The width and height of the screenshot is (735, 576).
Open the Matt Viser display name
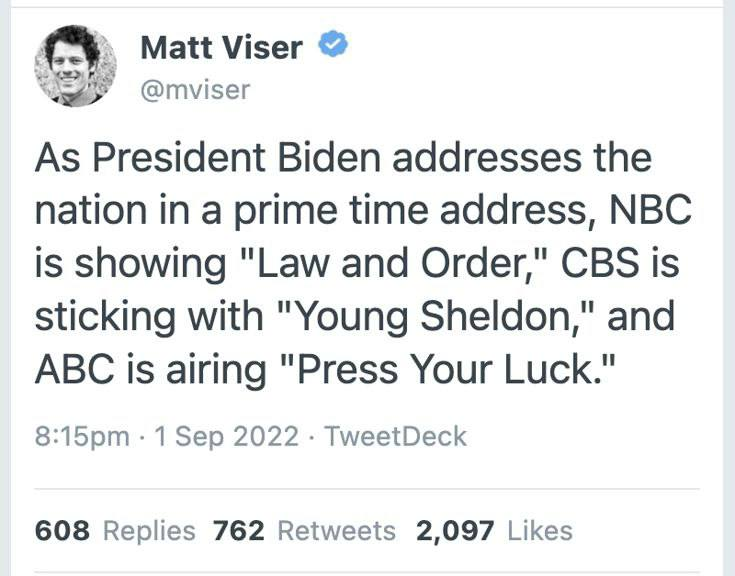[x=221, y=47]
